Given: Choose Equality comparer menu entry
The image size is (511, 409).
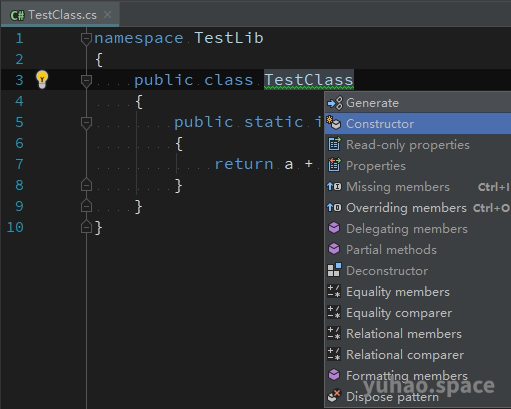Looking at the screenshot, I should tap(418, 313).
